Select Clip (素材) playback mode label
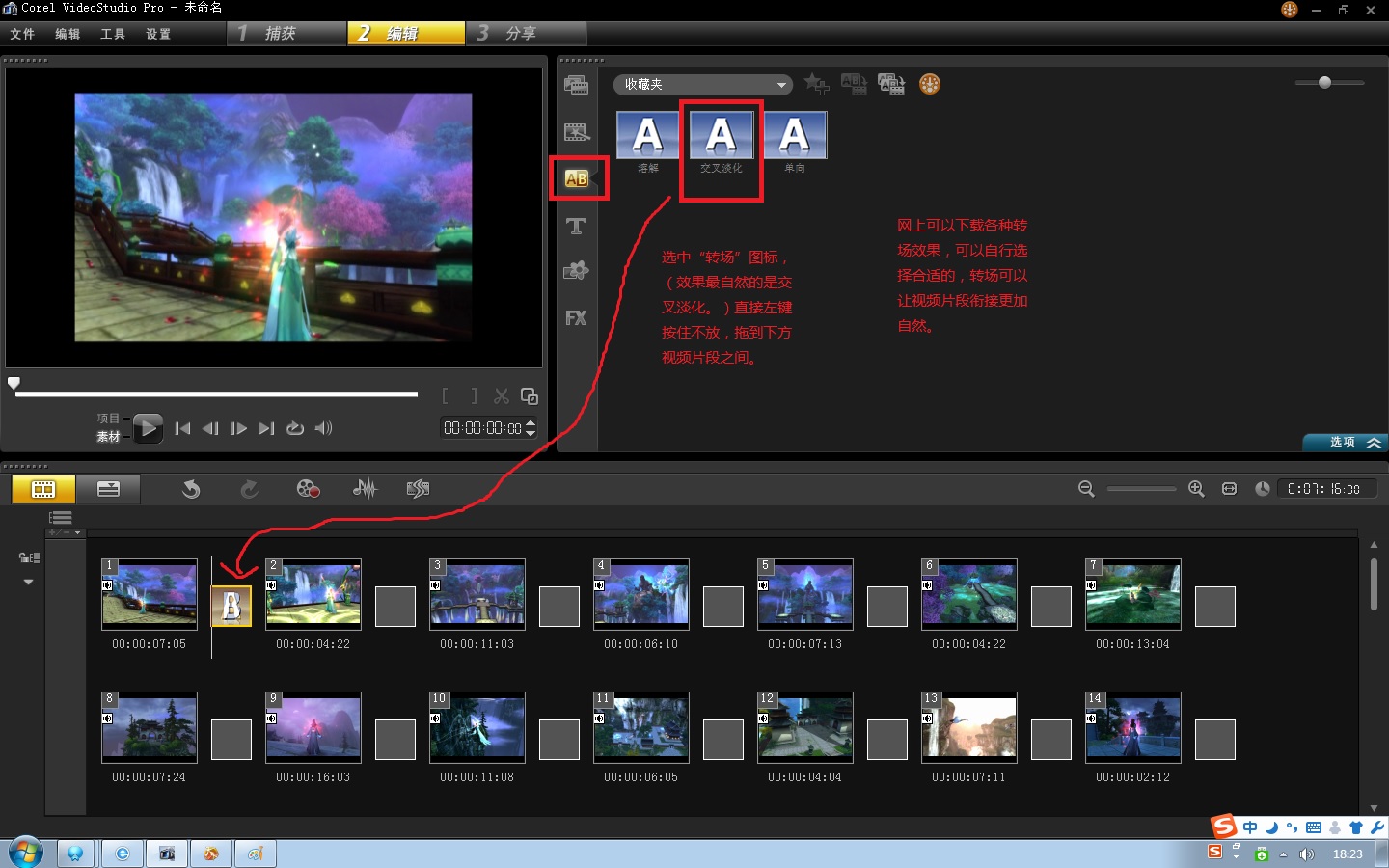 pyautogui.click(x=108, y=437)
